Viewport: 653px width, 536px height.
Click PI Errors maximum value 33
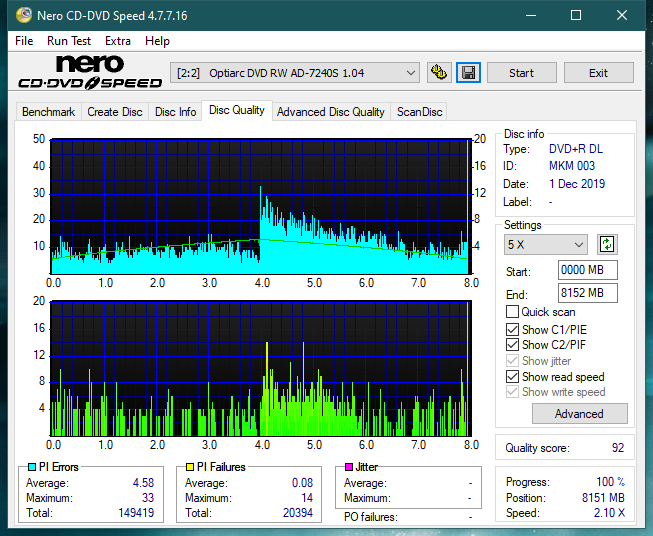click(148, 498)
